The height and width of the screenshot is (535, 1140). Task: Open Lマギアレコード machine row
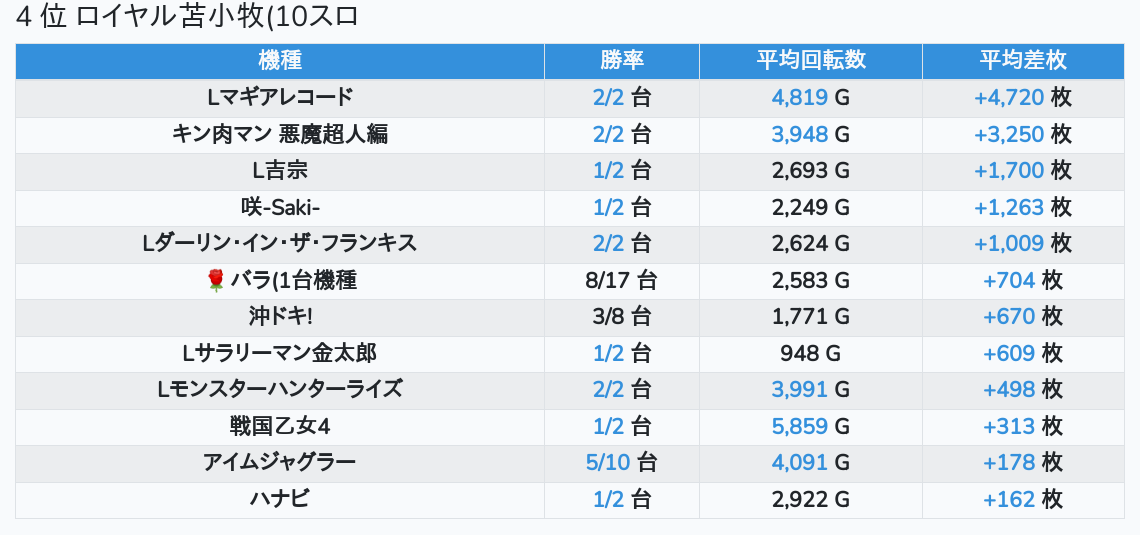[x=279, y=97]
